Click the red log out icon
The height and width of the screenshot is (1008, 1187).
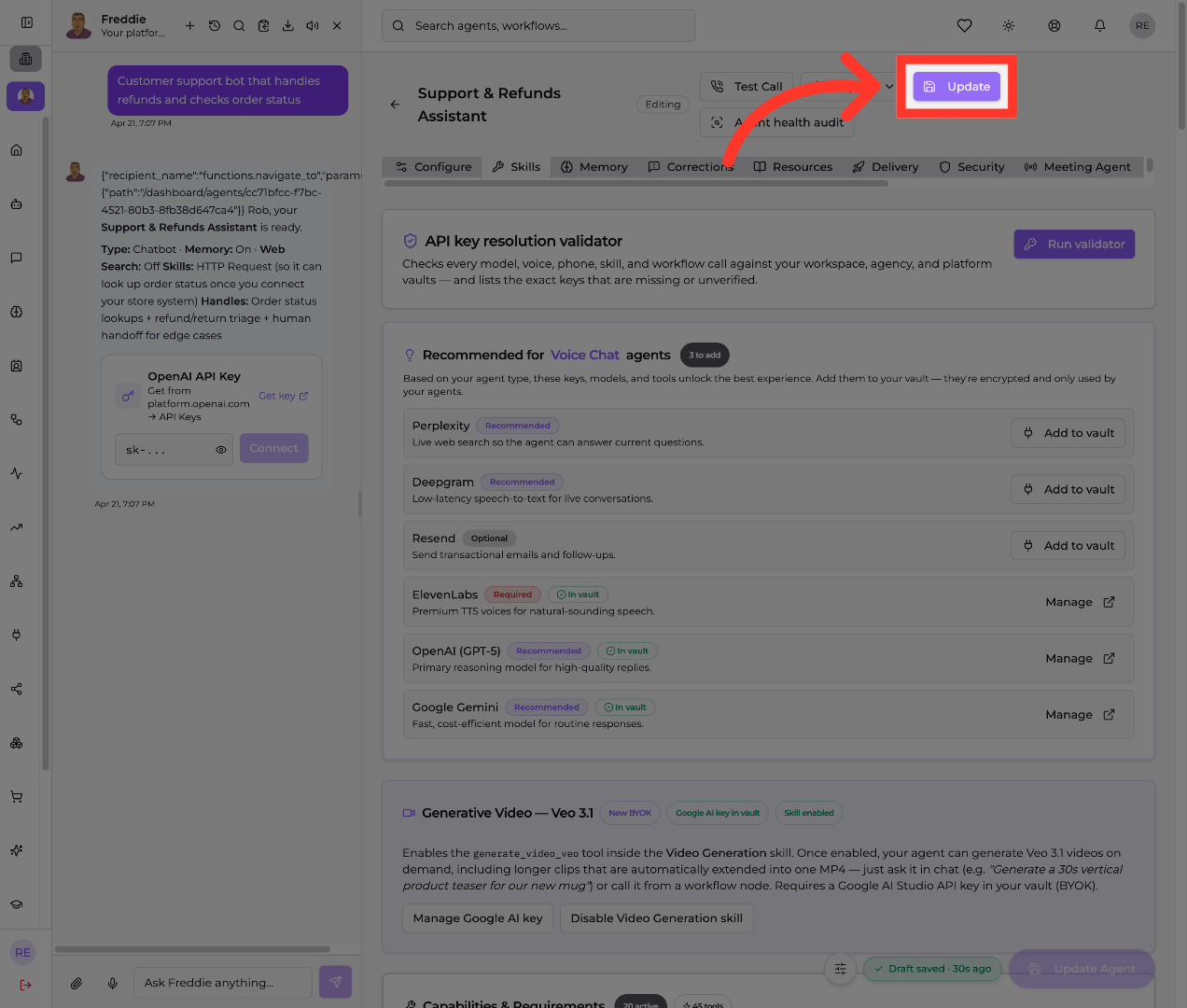(x=25, y=985)
